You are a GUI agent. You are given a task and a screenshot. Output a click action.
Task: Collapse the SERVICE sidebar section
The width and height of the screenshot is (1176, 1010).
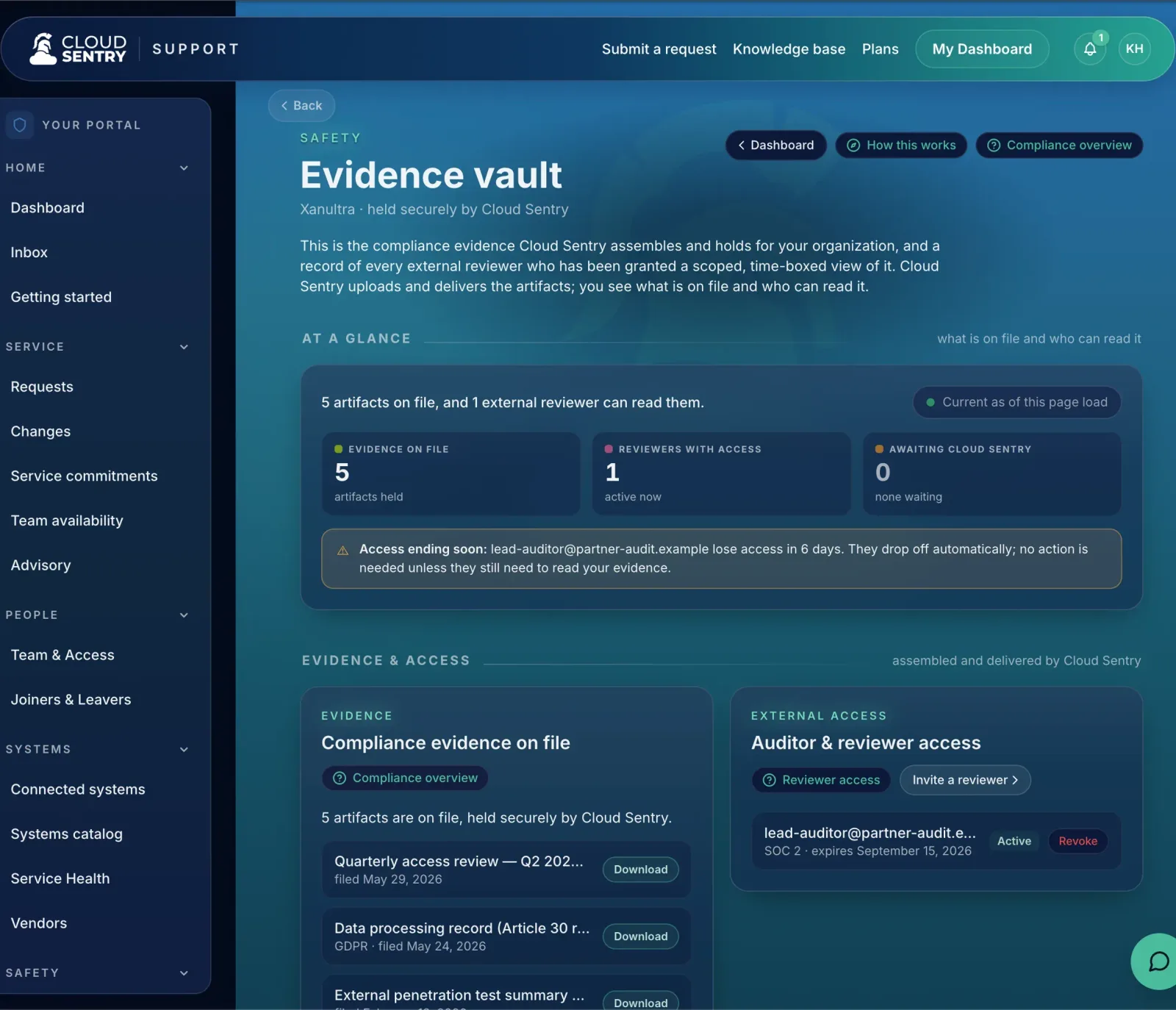coord(184,347)
